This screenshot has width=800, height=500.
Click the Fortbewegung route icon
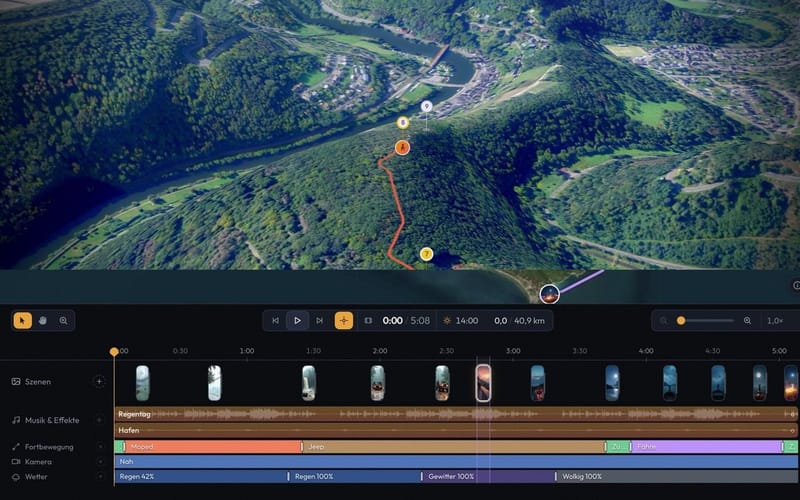coord(16,447)
